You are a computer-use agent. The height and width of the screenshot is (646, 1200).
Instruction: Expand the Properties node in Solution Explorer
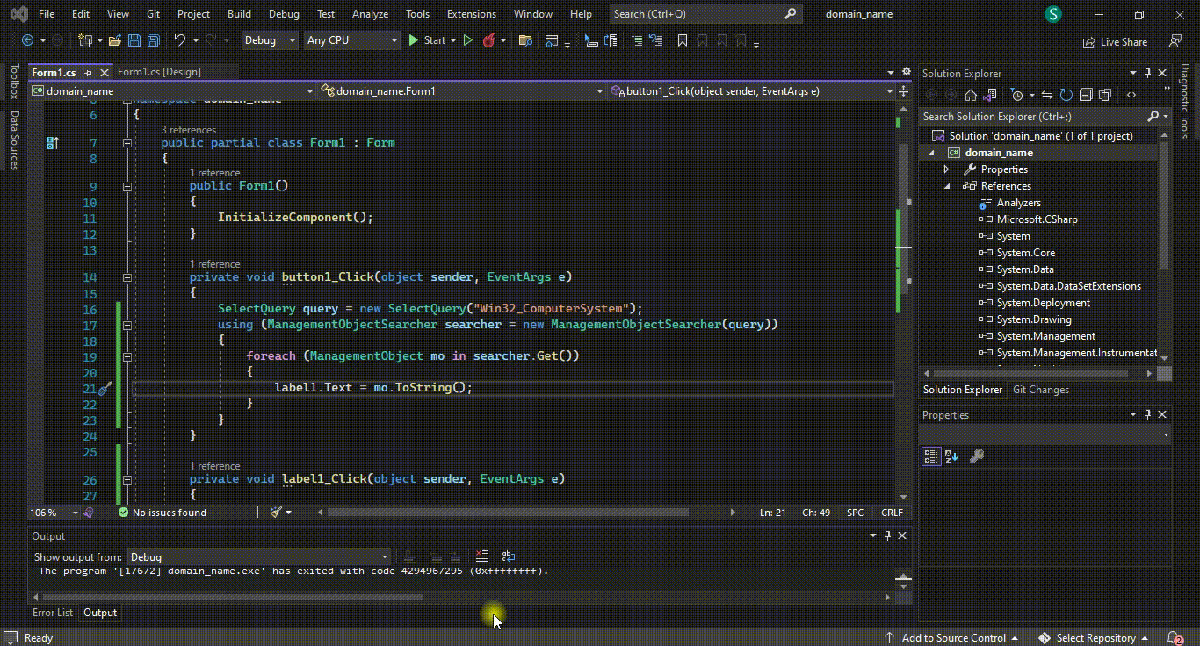click(946, 170)
